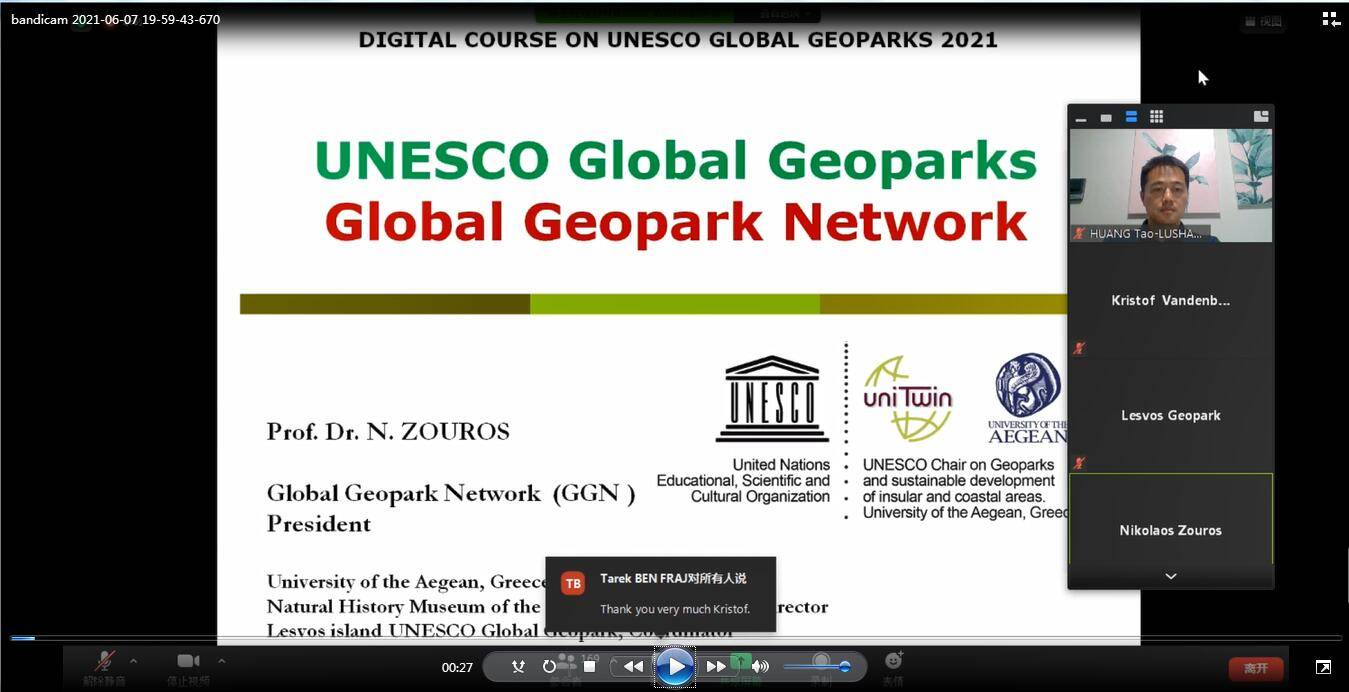Click the TB avatar in chat notification

pos(573,584)
